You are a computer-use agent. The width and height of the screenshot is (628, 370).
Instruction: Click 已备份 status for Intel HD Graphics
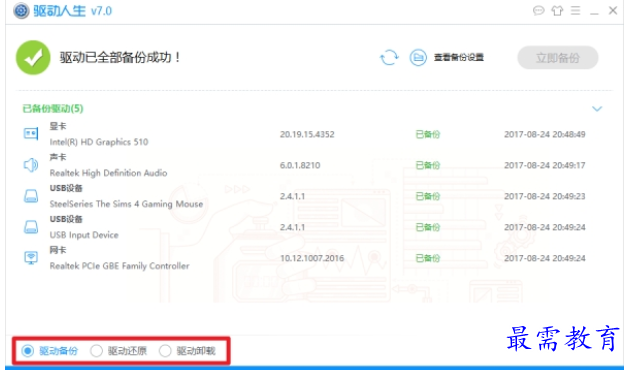coord(428,134)
